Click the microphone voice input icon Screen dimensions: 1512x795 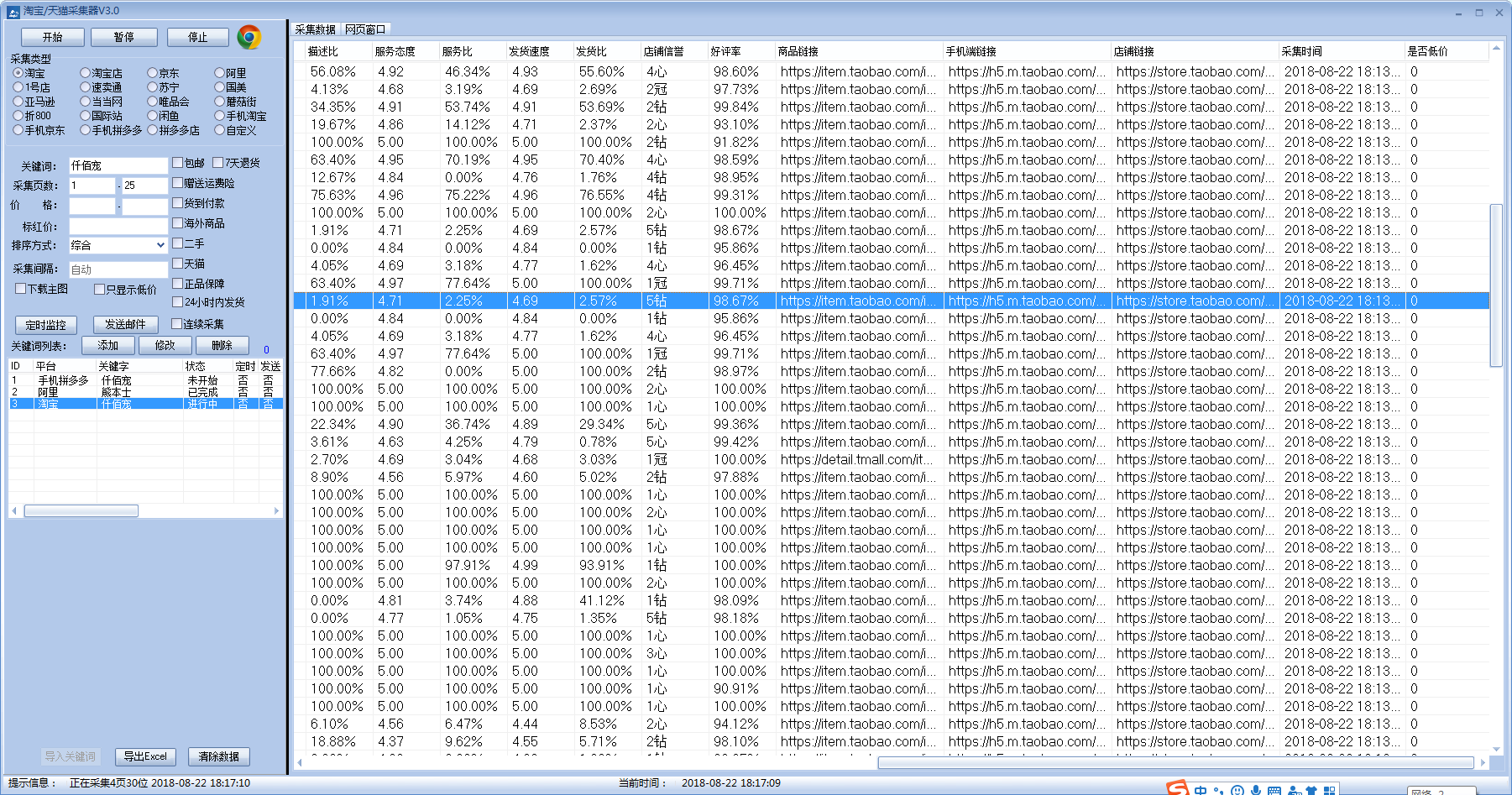click(x=1256, y=790)
